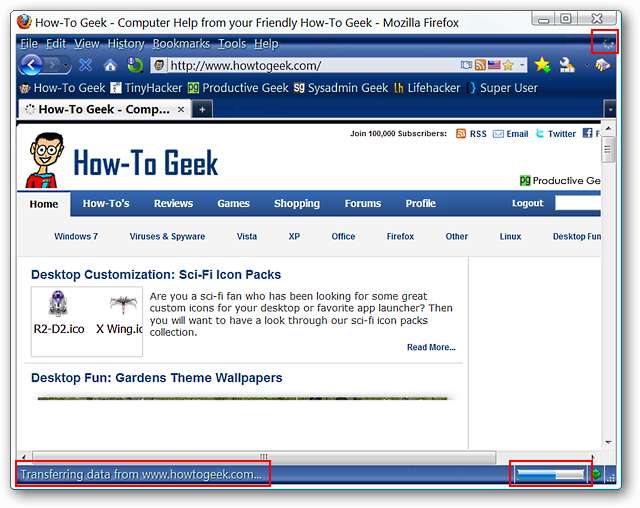Open a new tab with plus button

(202, 109)
